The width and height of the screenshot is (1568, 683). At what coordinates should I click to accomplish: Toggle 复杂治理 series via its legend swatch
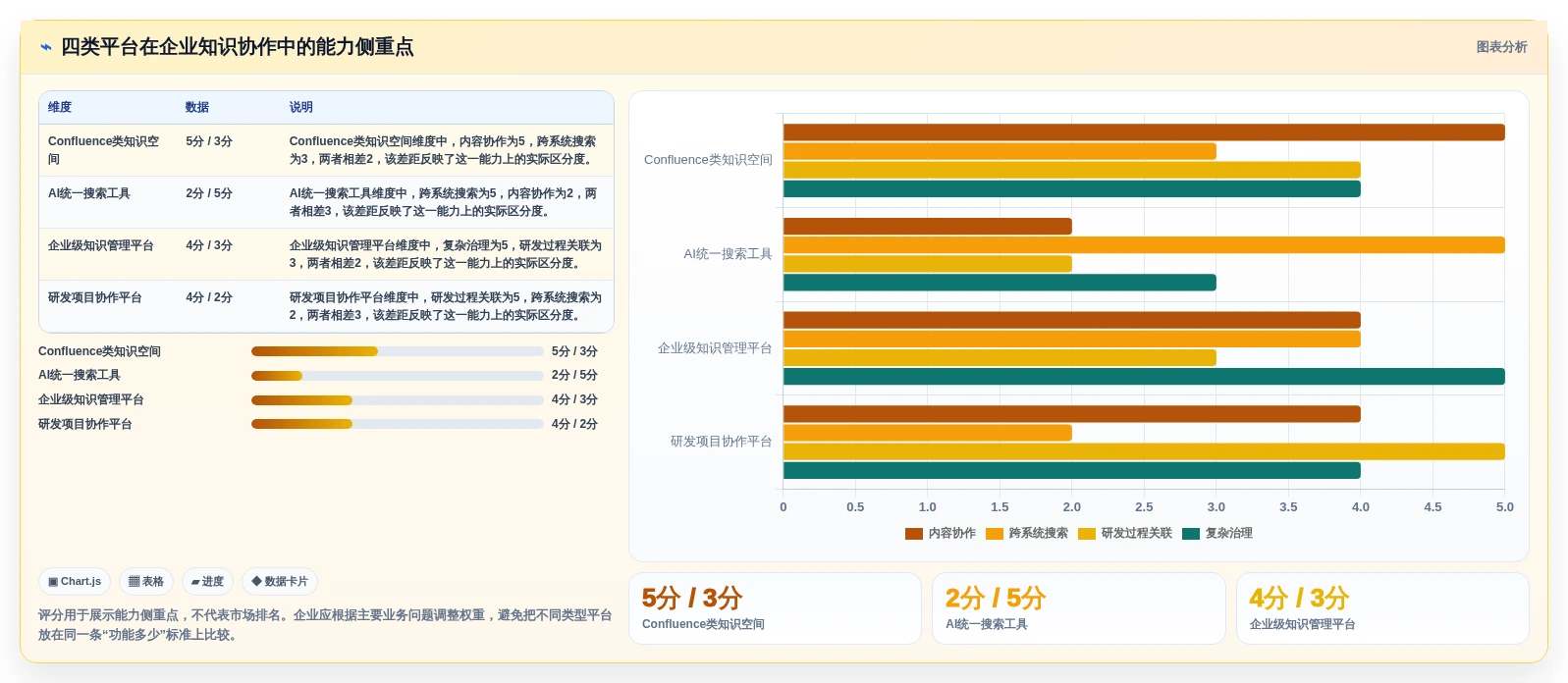coord(1191,534)
